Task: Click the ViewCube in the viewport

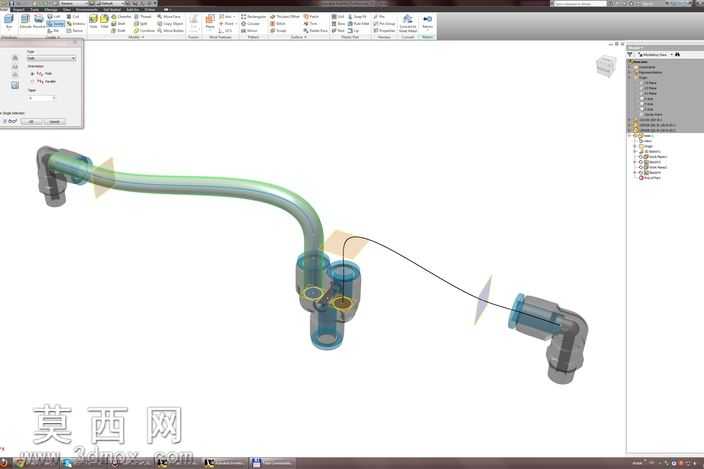Action: (606, 66)
